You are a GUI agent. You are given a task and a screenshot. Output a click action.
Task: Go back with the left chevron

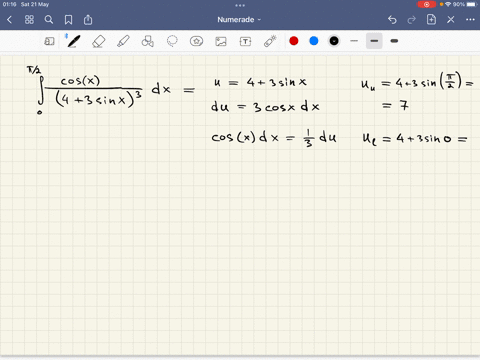[9, 20]
